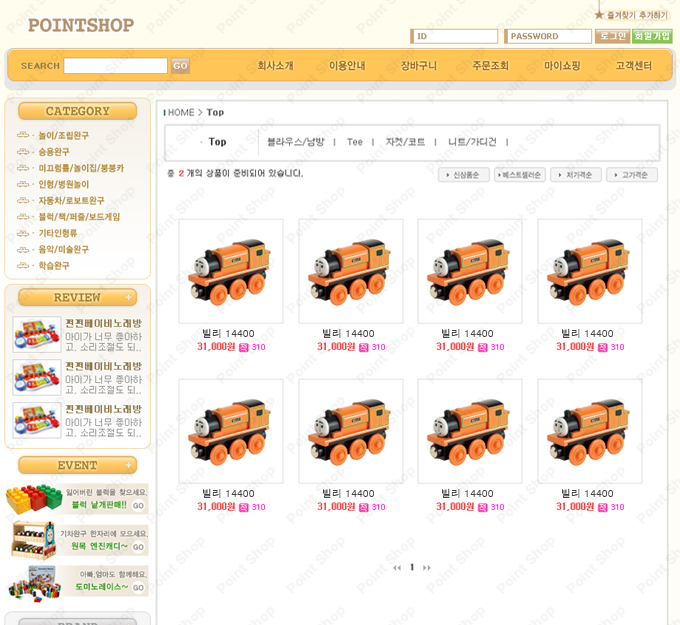Click the green 회원가입 sign-up button
Viewport: 680px width, 625px height.
coord(652,36)
